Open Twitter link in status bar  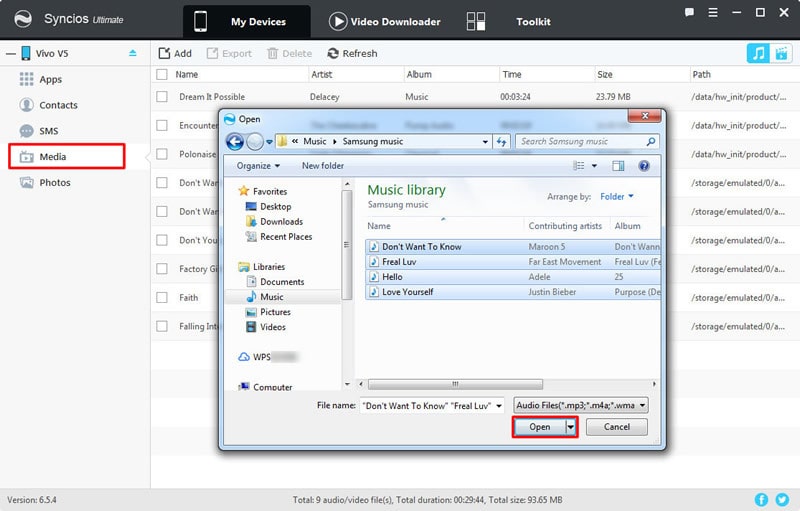pyautogui.click(x=782, y=500)
